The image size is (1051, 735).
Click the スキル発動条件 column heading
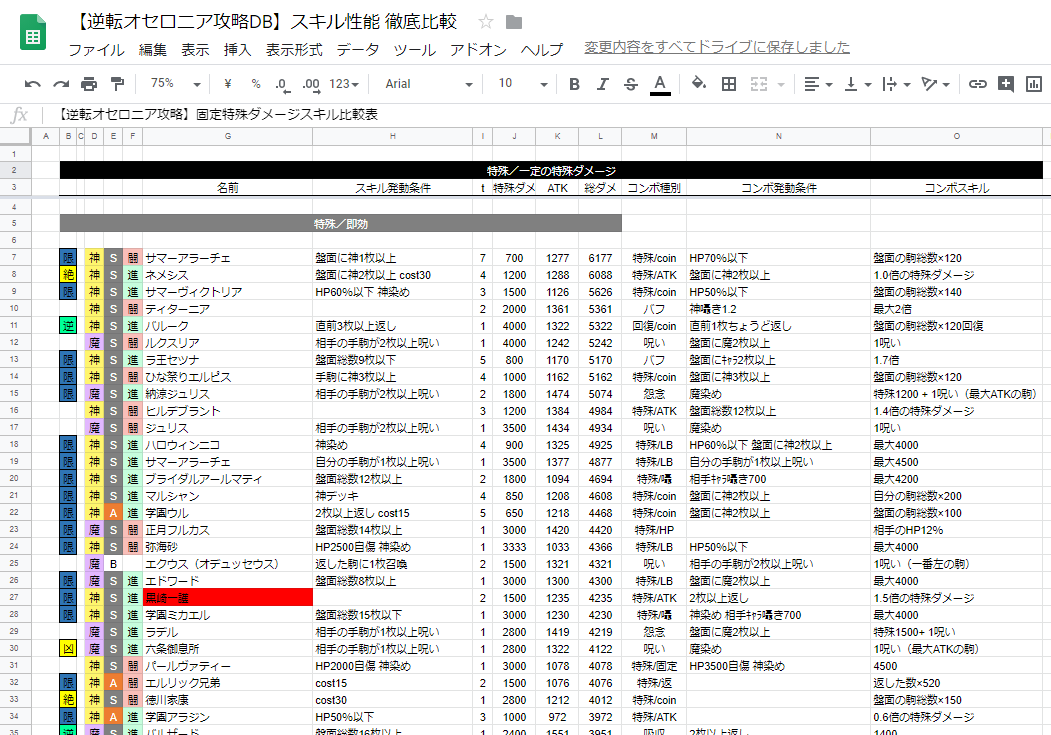point(392,188)
